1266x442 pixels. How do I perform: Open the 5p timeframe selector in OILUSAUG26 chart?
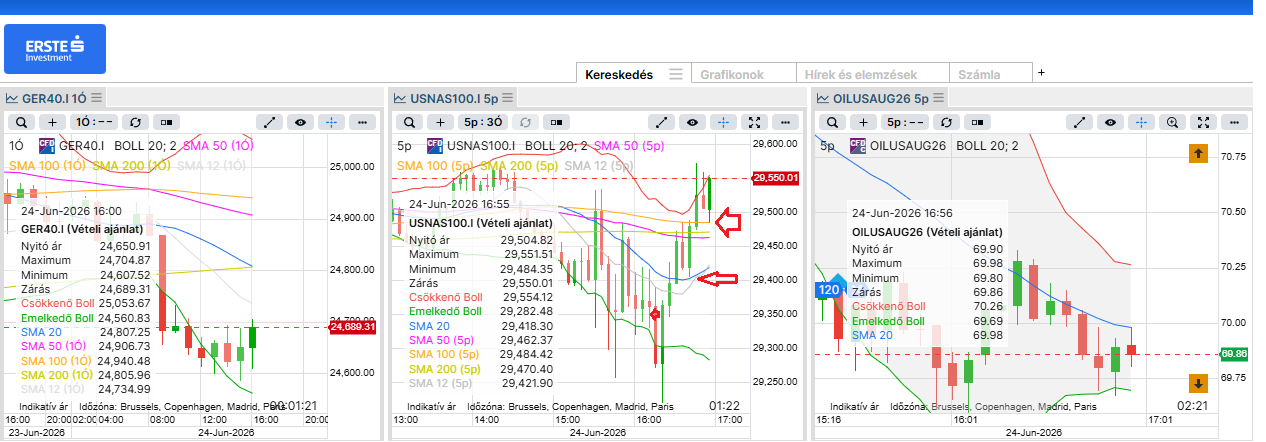tap(906, 122)
